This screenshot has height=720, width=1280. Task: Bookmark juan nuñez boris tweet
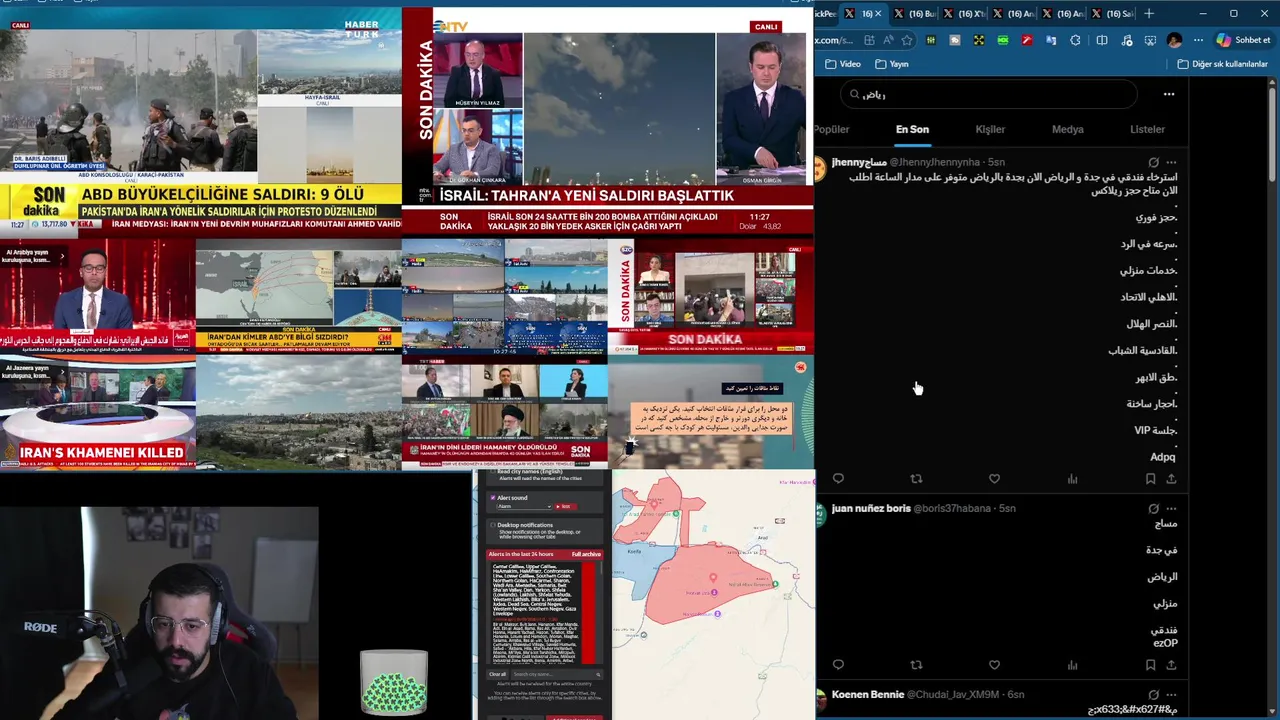tap(1150, 665)
